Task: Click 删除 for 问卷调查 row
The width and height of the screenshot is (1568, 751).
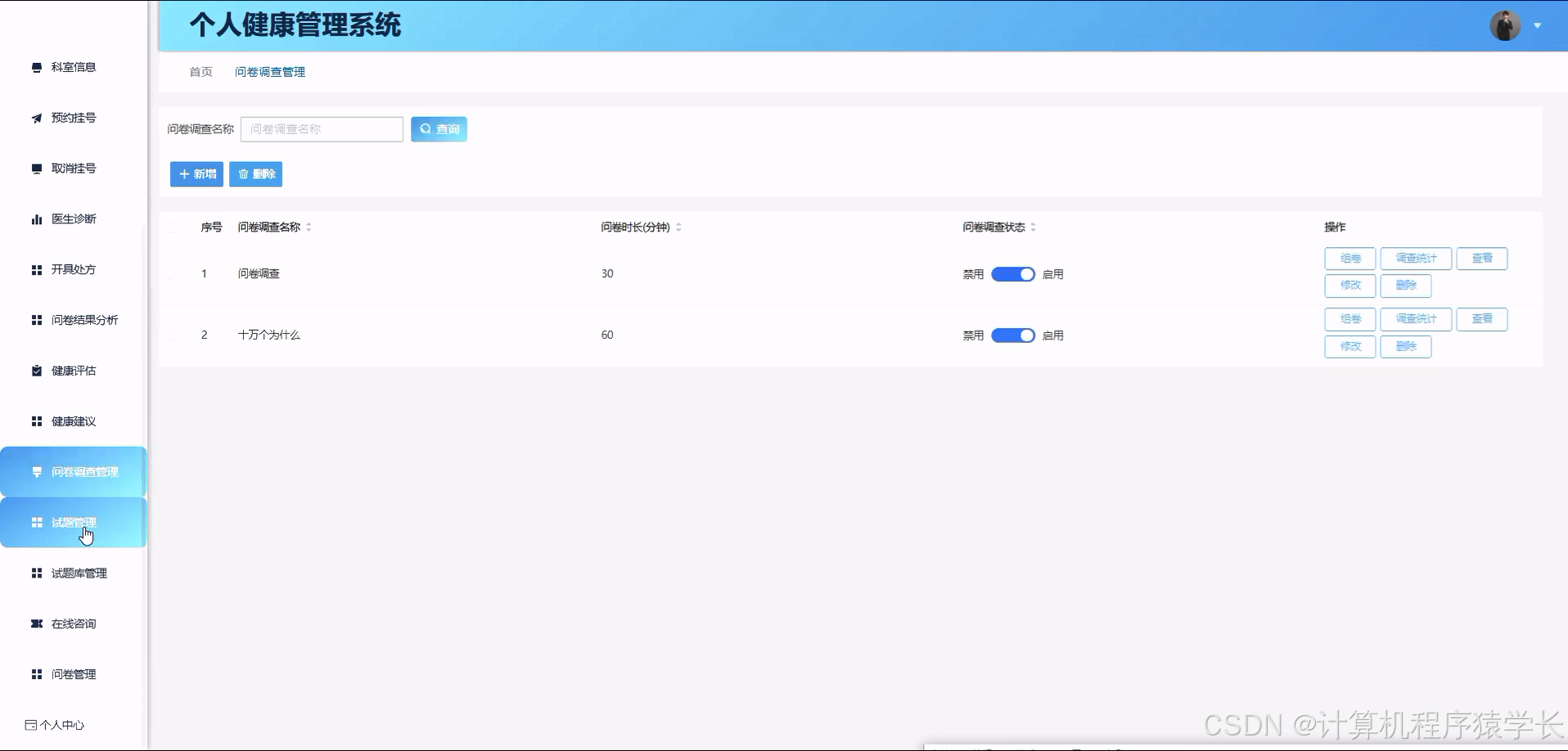Action: click(x=1406, y=286)
